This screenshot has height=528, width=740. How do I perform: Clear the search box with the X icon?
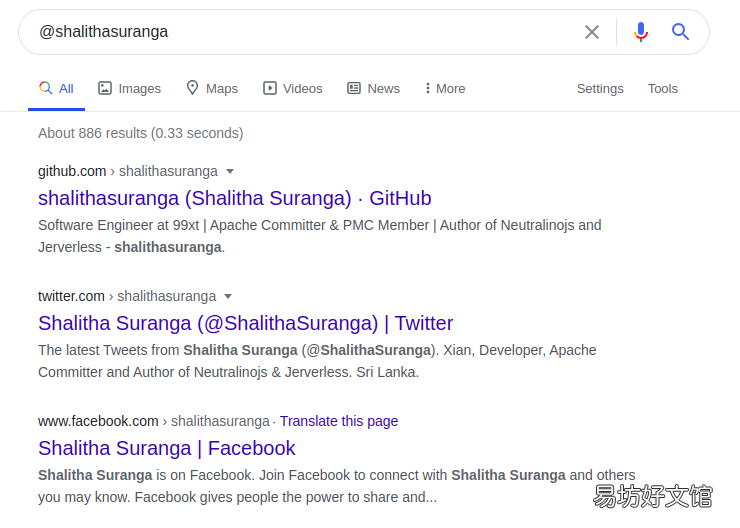[591, 32]
